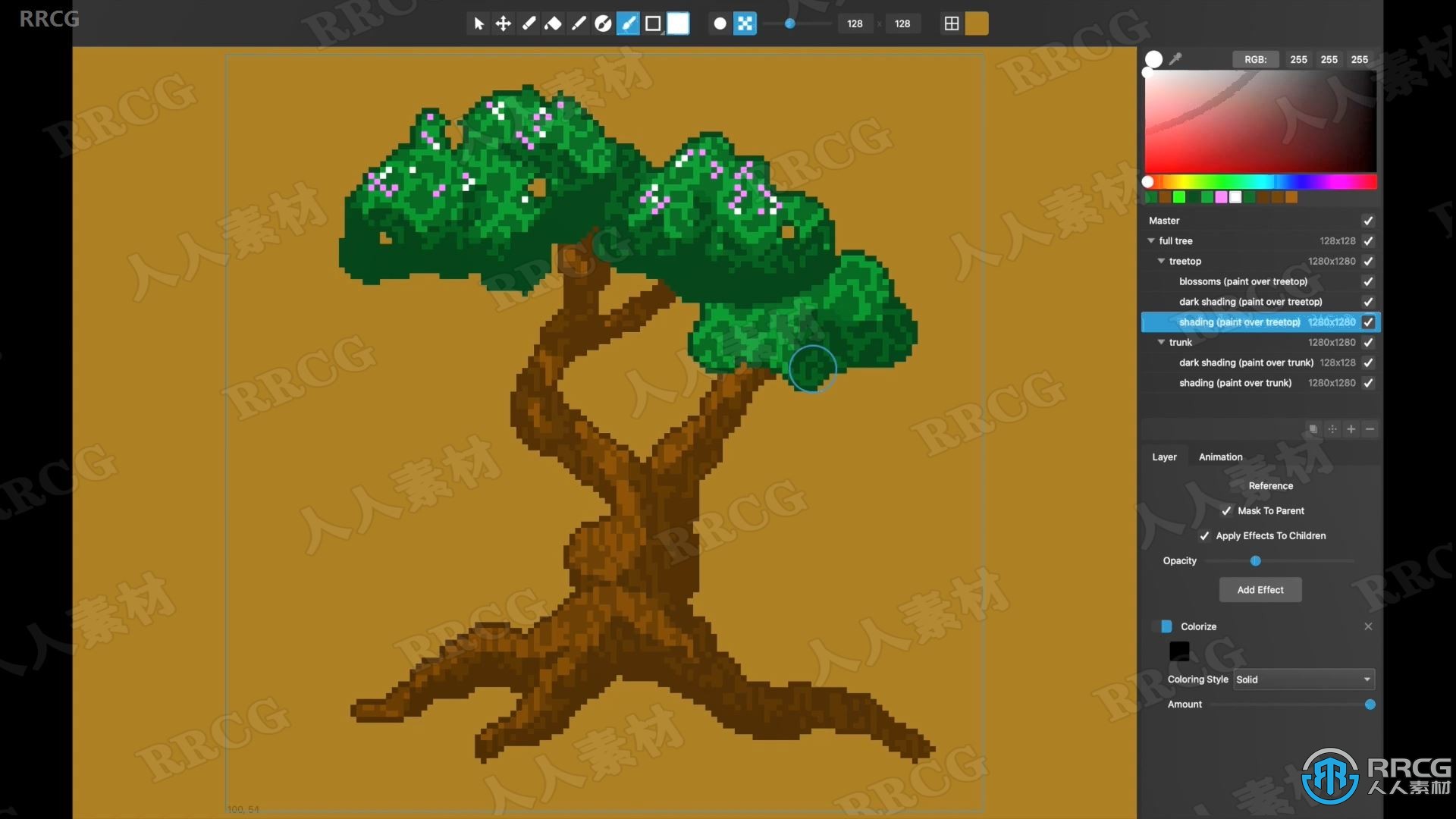
Task: Toggle the Symmetry tool
Action: 745,23
